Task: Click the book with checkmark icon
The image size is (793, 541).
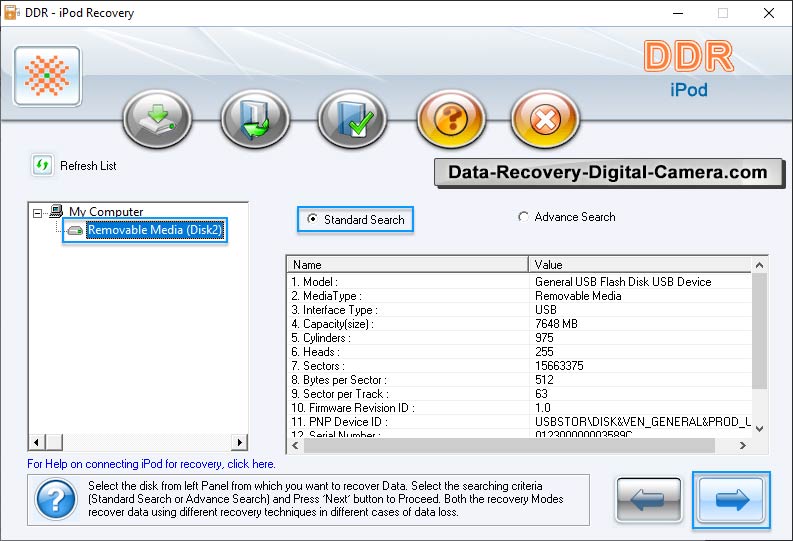Action: coord(353,119)
